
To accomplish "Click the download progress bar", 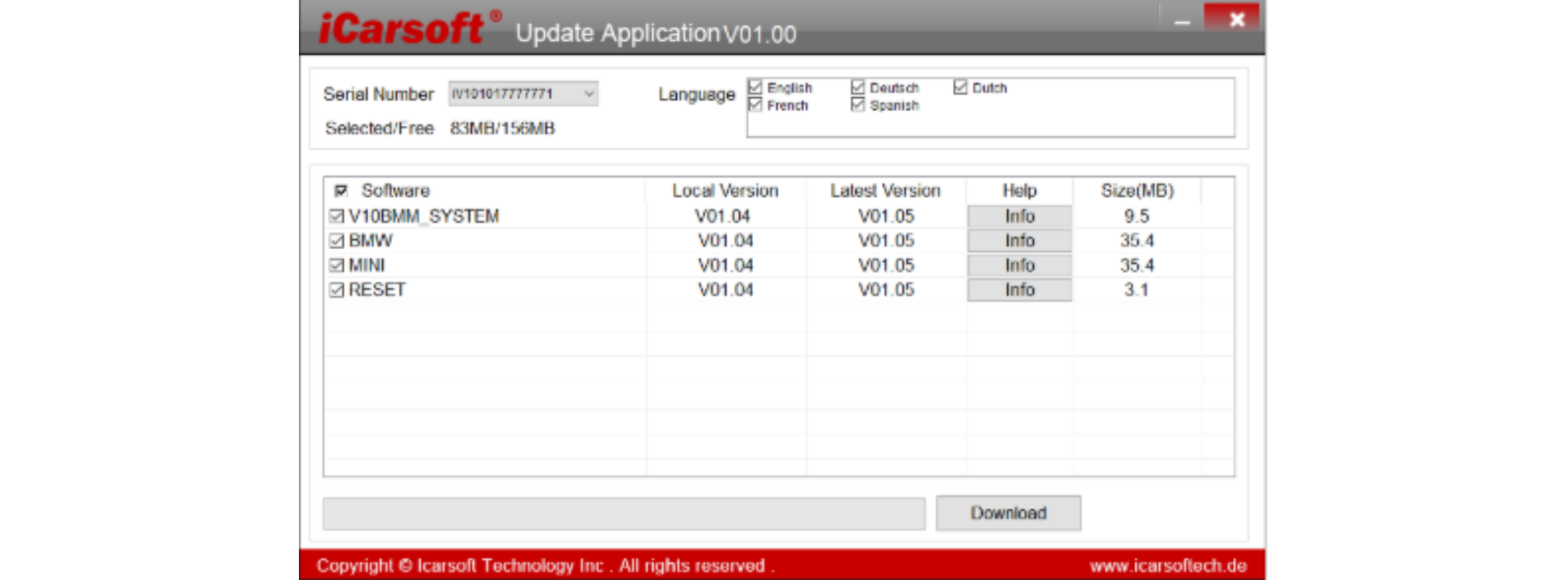I will click(624, 514).
